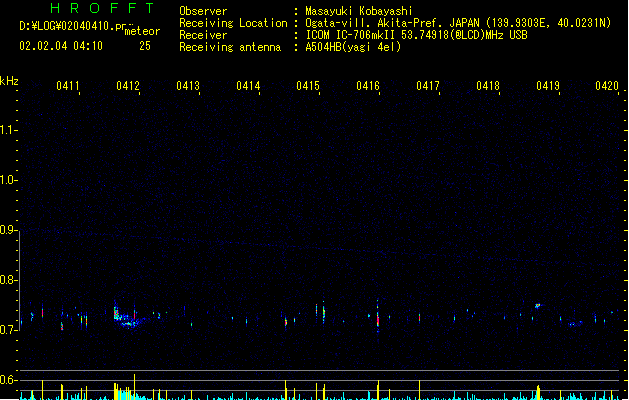Click the Receiving antenna label

230,47
